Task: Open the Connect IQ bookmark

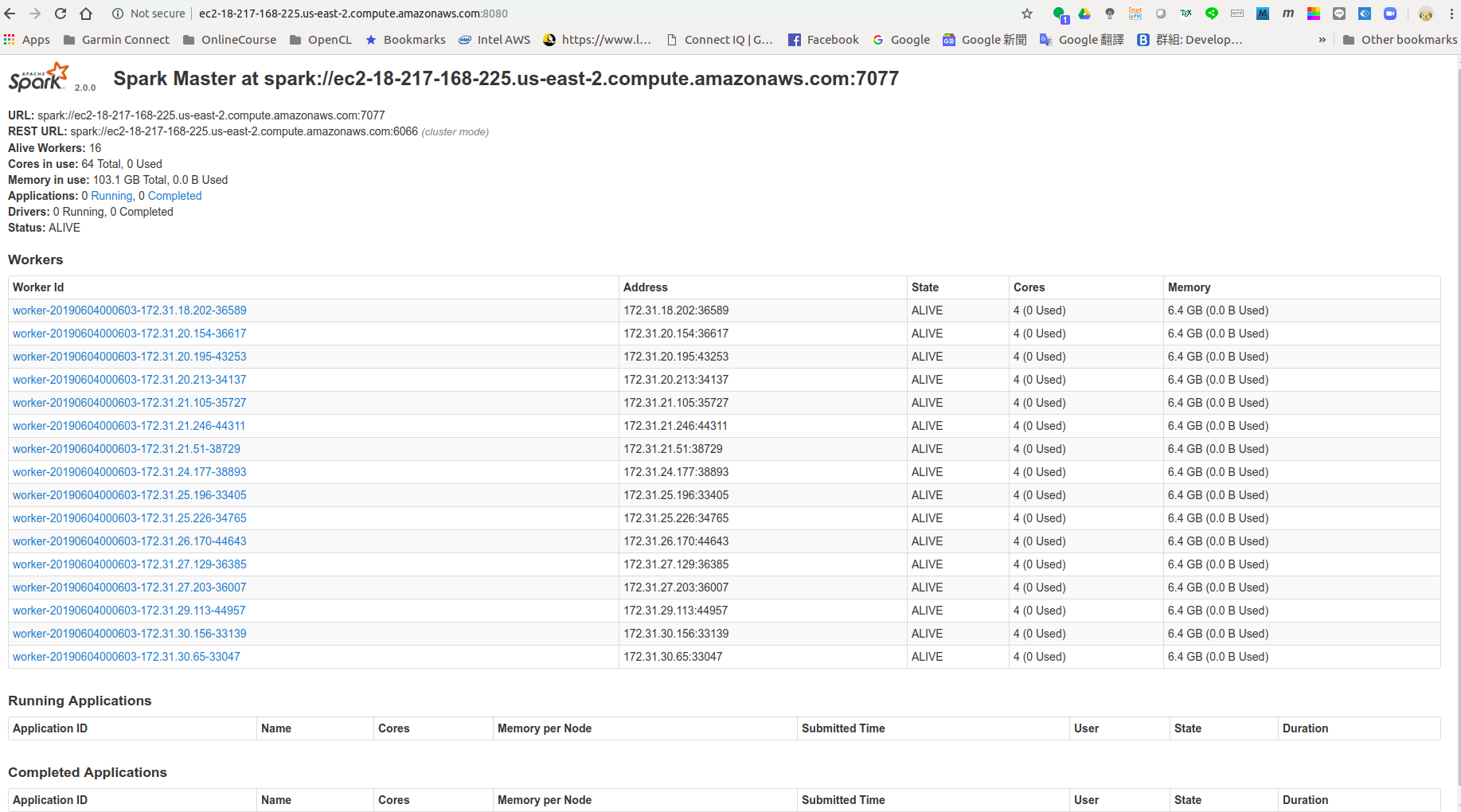Action: (720, 40)
